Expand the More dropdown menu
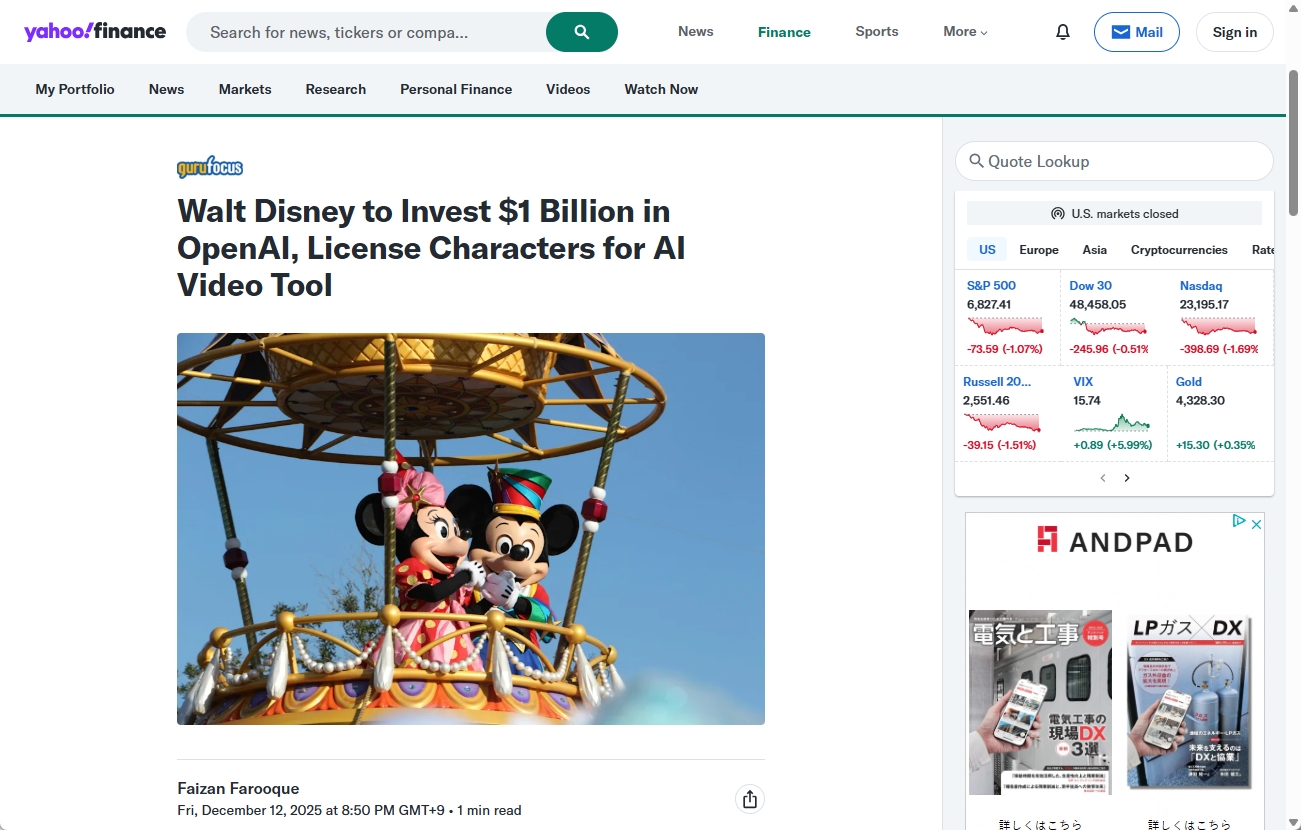This screenshot has height=830, width=1301. [965, 32]
